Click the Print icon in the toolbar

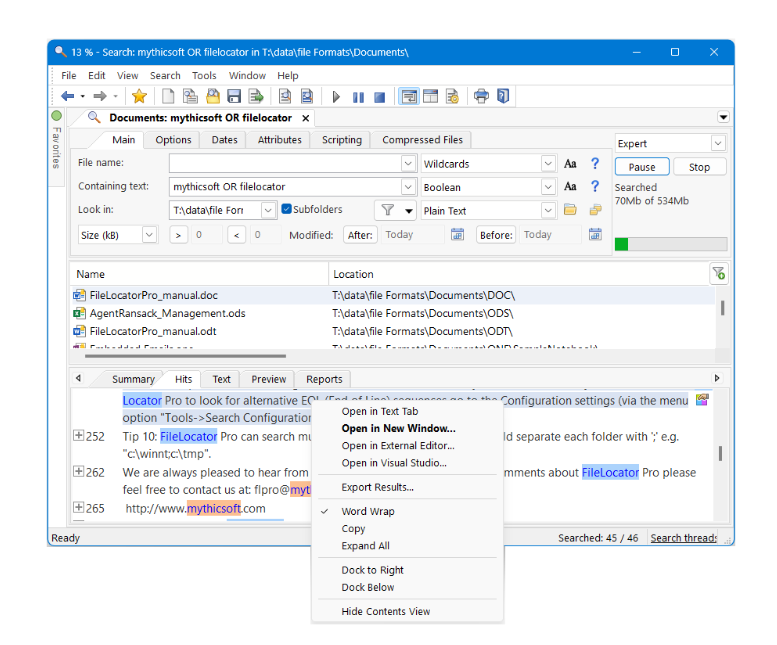coord(481,96)
